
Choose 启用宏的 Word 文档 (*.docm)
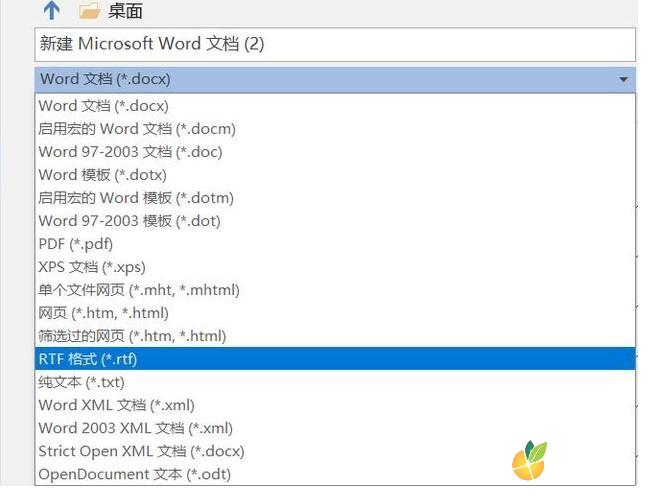335,129
